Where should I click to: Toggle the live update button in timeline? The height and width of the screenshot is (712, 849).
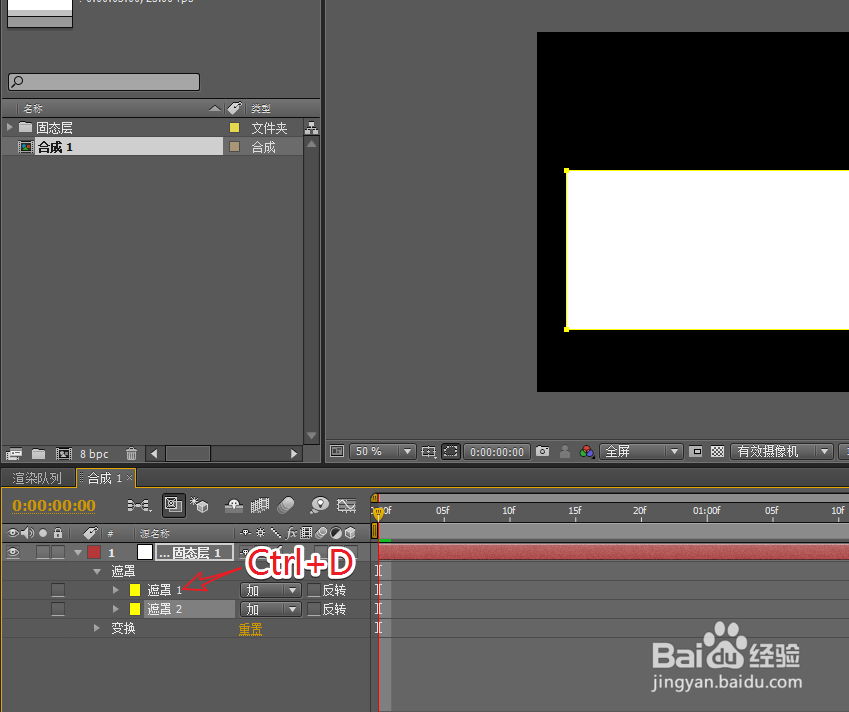pyautogui.click(x=174, y=505)
